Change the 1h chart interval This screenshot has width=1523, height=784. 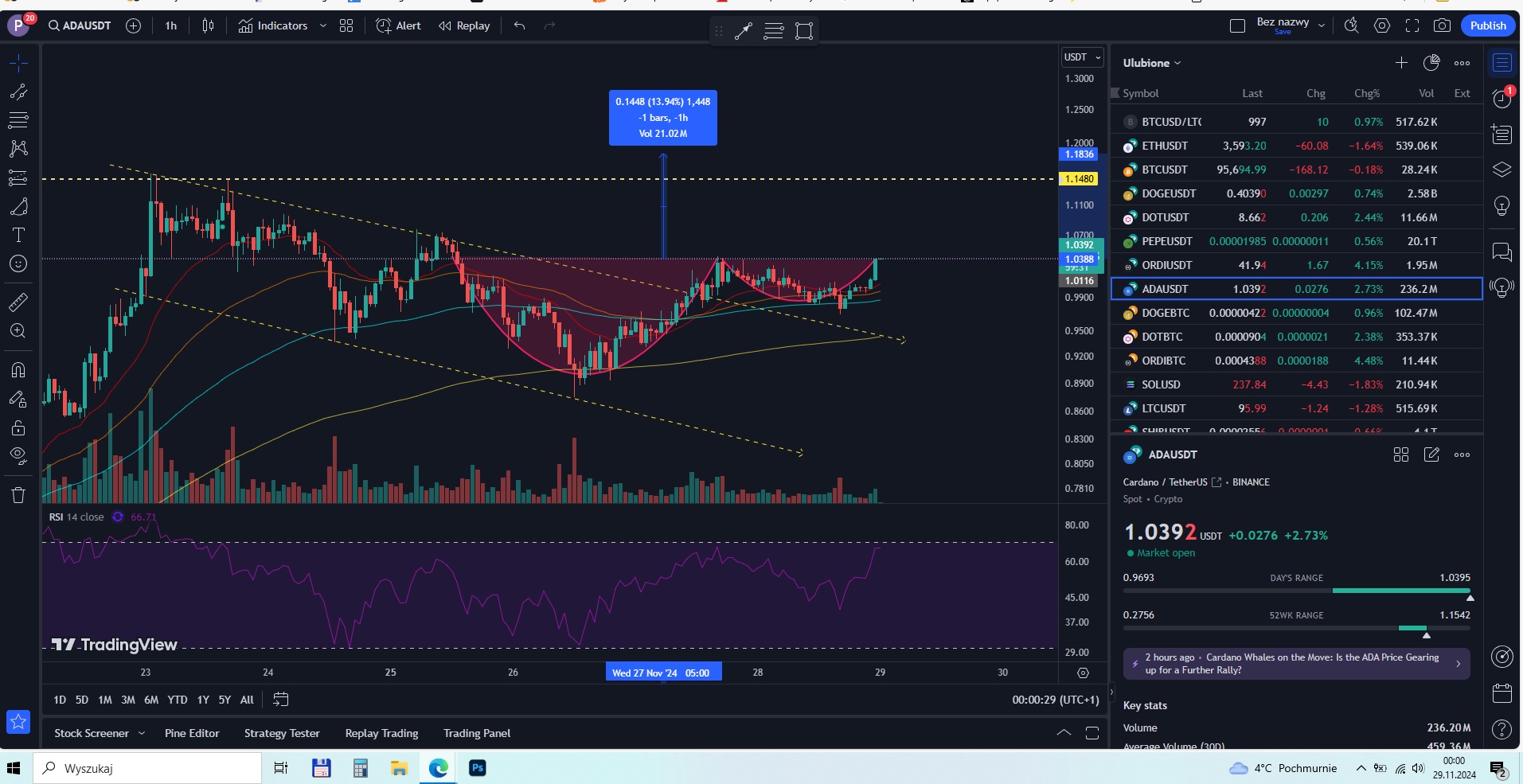click(x=171, y=25)
